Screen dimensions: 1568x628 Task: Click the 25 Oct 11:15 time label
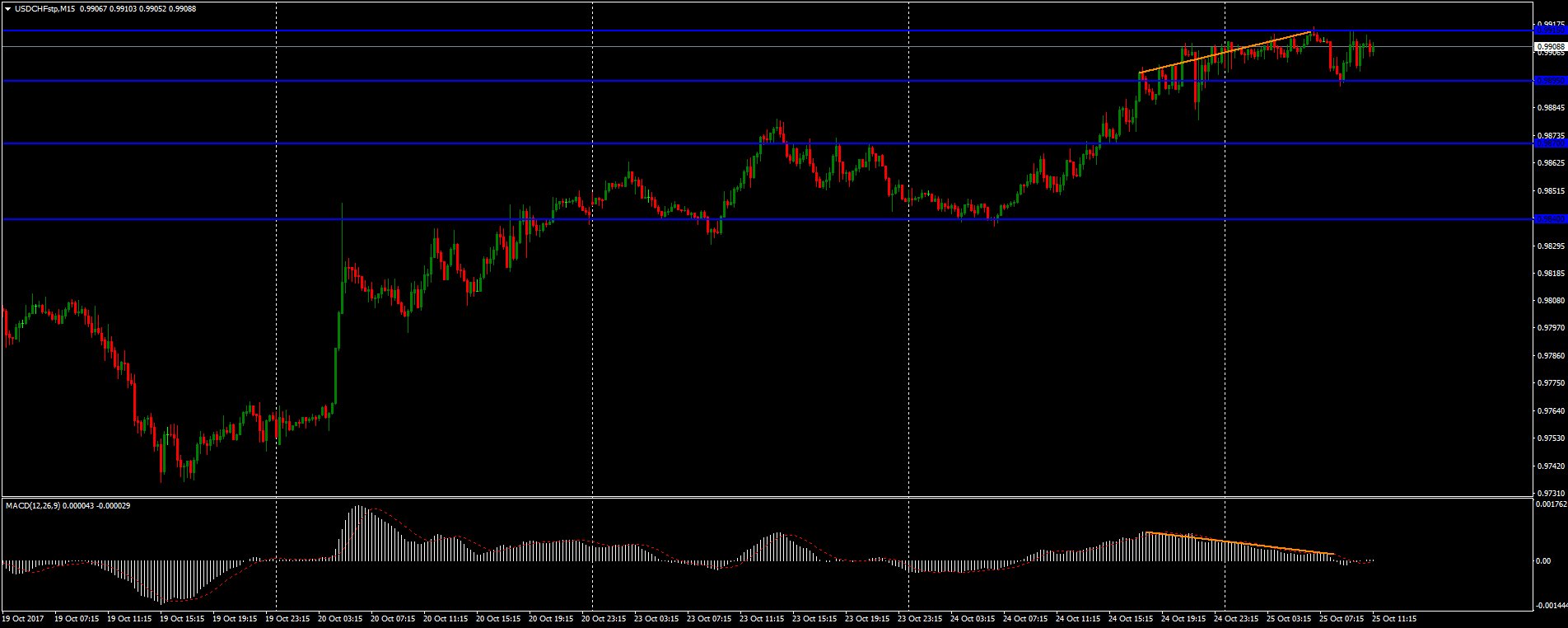1394,618
